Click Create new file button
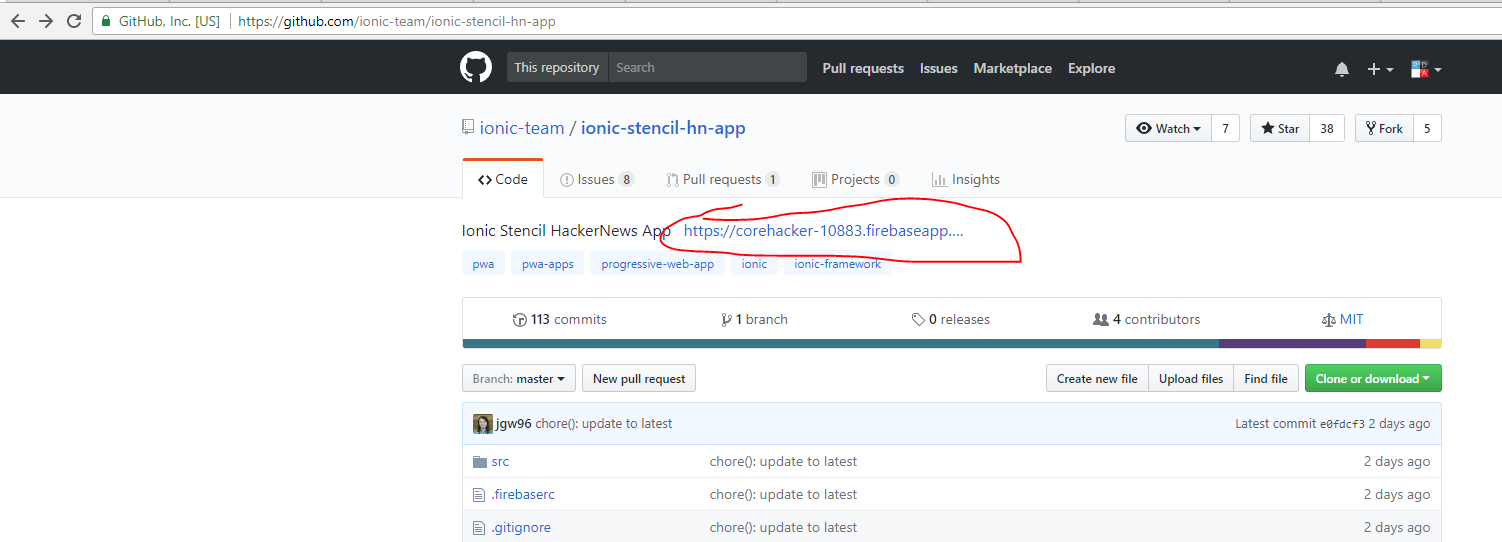Image resolution: width=1502 pixels, height=542 pixels. [x=1097, y=378]
